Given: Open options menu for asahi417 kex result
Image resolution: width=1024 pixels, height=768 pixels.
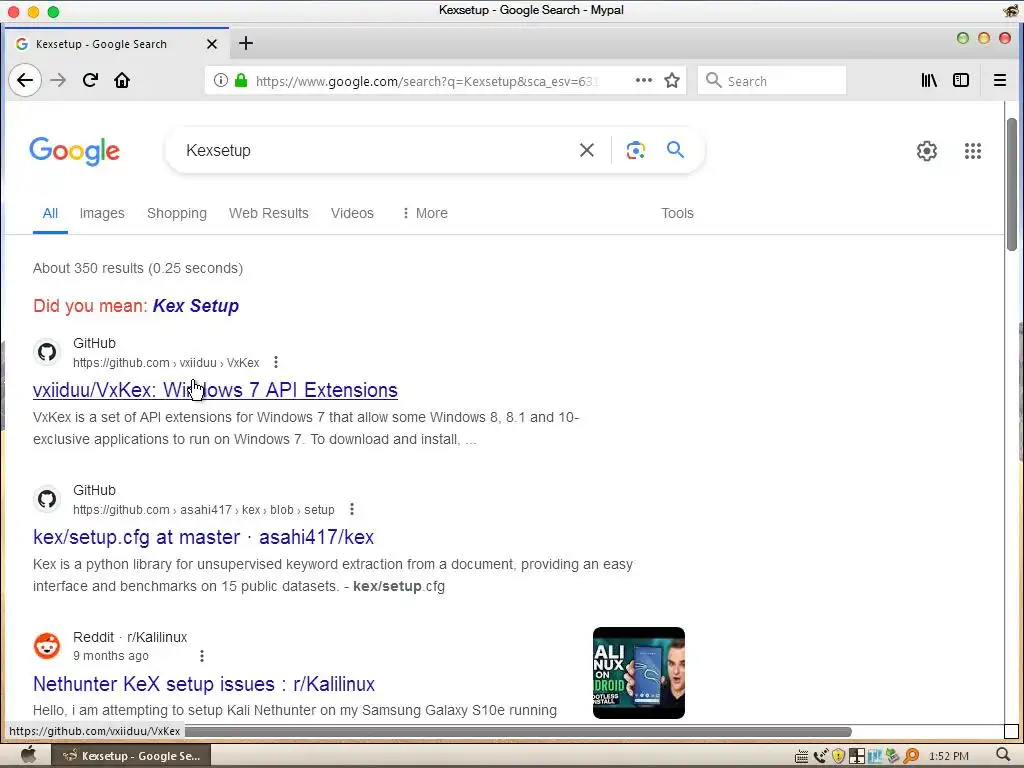Looking at the screenshot, I should [352, 509].
